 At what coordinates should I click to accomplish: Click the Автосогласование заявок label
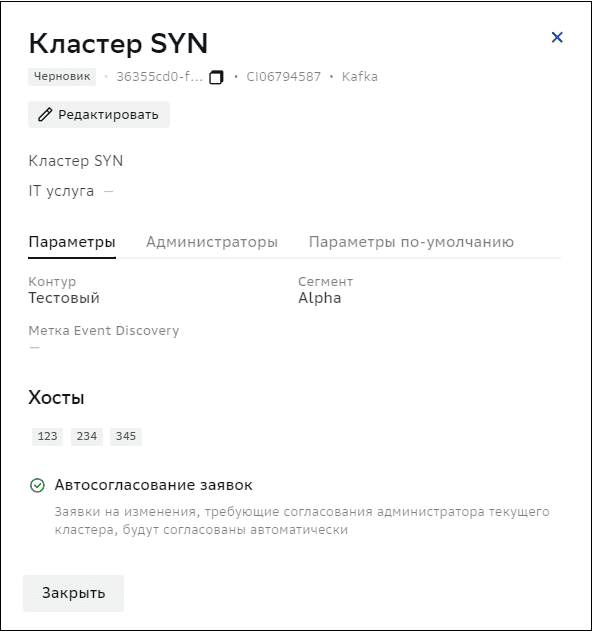pos(154,485)
